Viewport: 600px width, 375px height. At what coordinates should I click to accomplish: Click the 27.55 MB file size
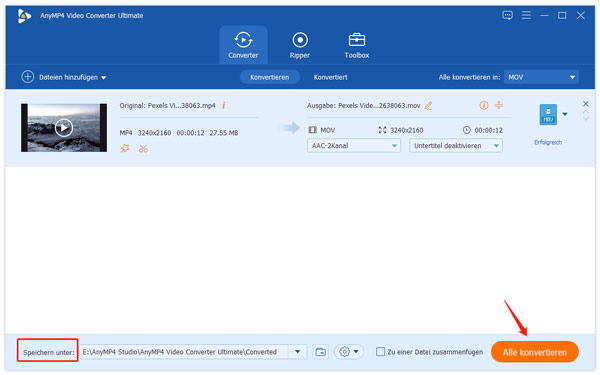pos(224,133)
